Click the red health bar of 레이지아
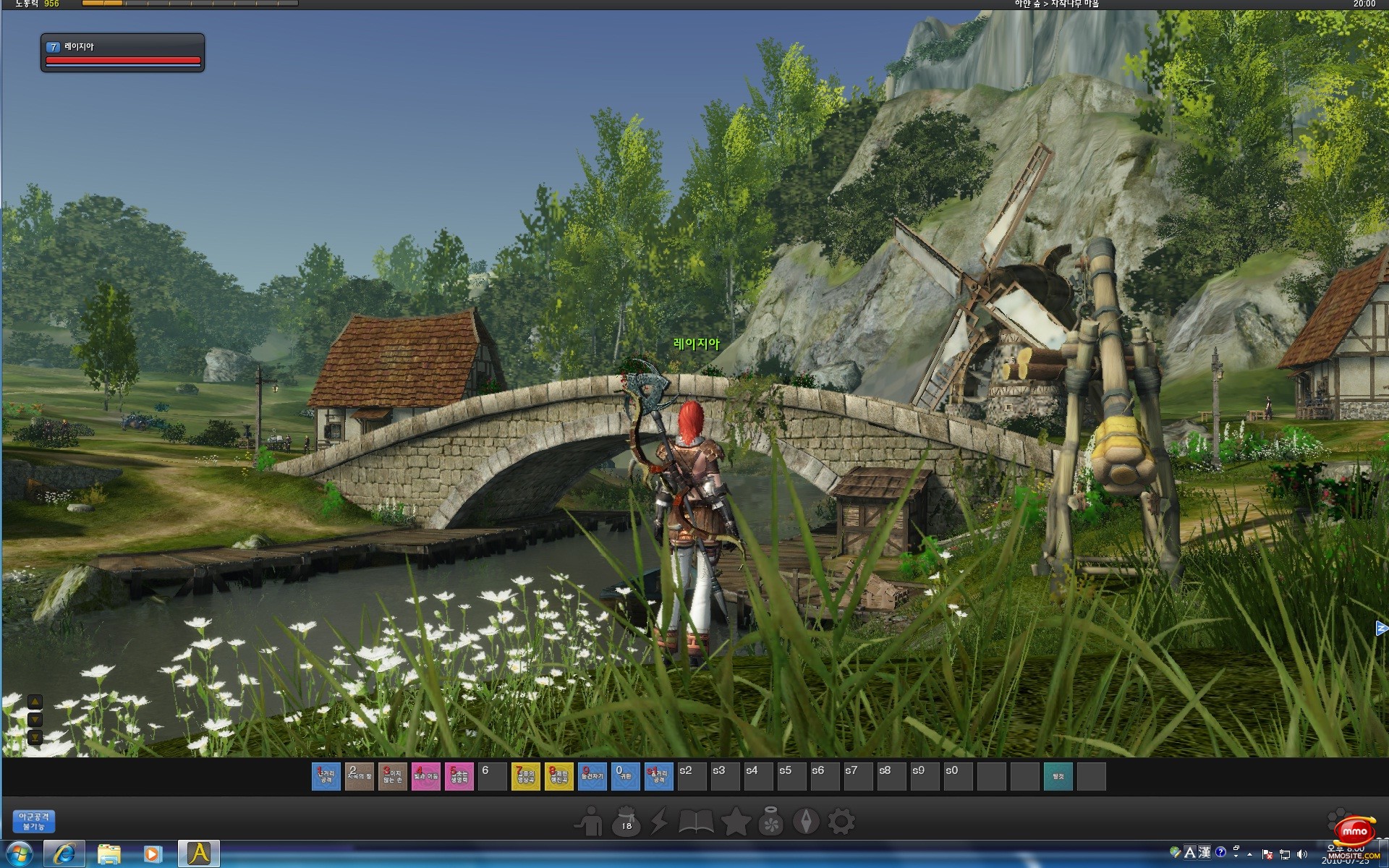This screenshot has height=868, width=1389. click(x=123, y=61)
